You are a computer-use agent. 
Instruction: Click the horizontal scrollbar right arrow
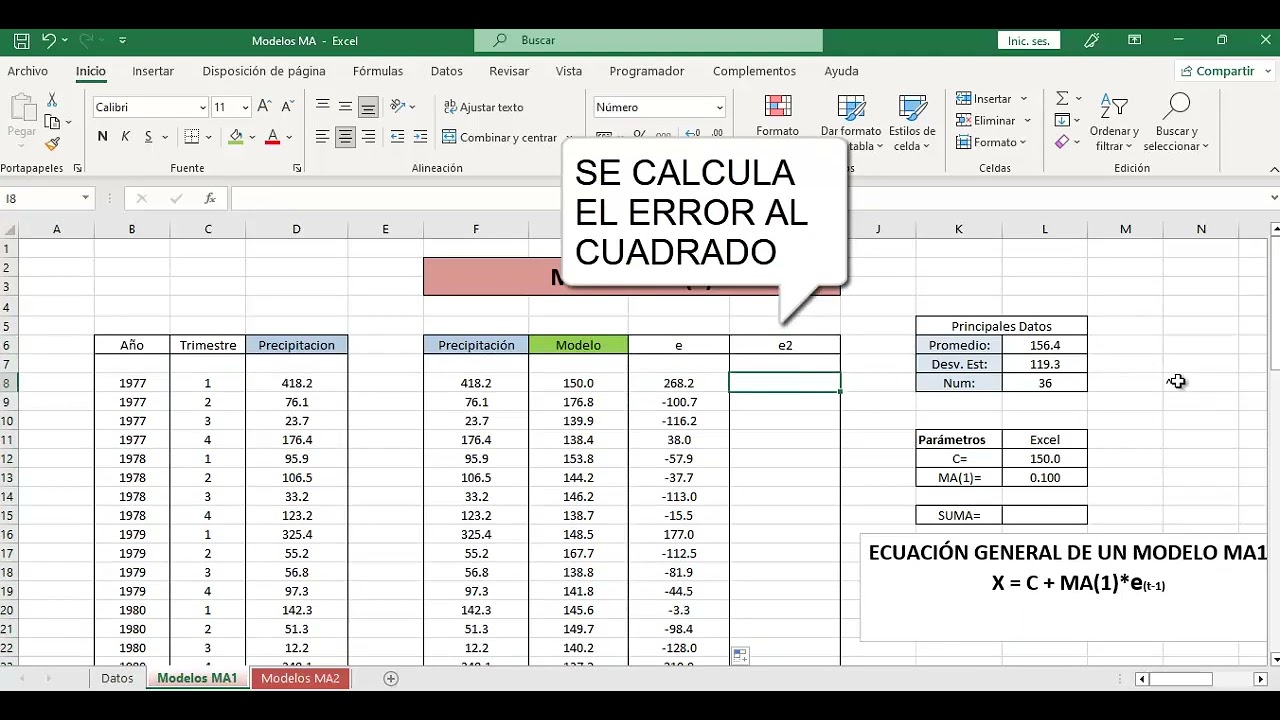coord(1261,679)
